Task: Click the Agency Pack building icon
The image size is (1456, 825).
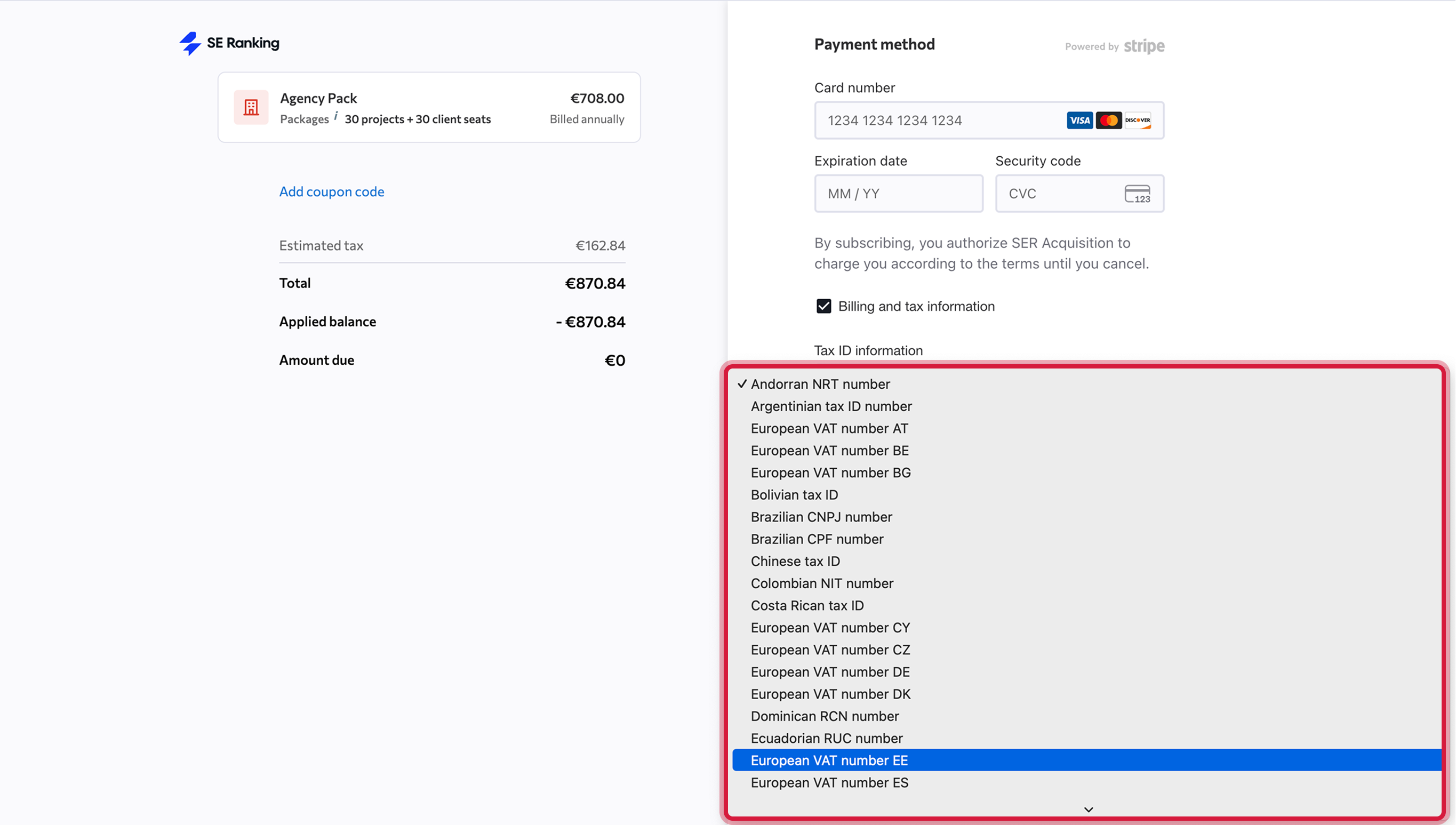Action: 251,107
